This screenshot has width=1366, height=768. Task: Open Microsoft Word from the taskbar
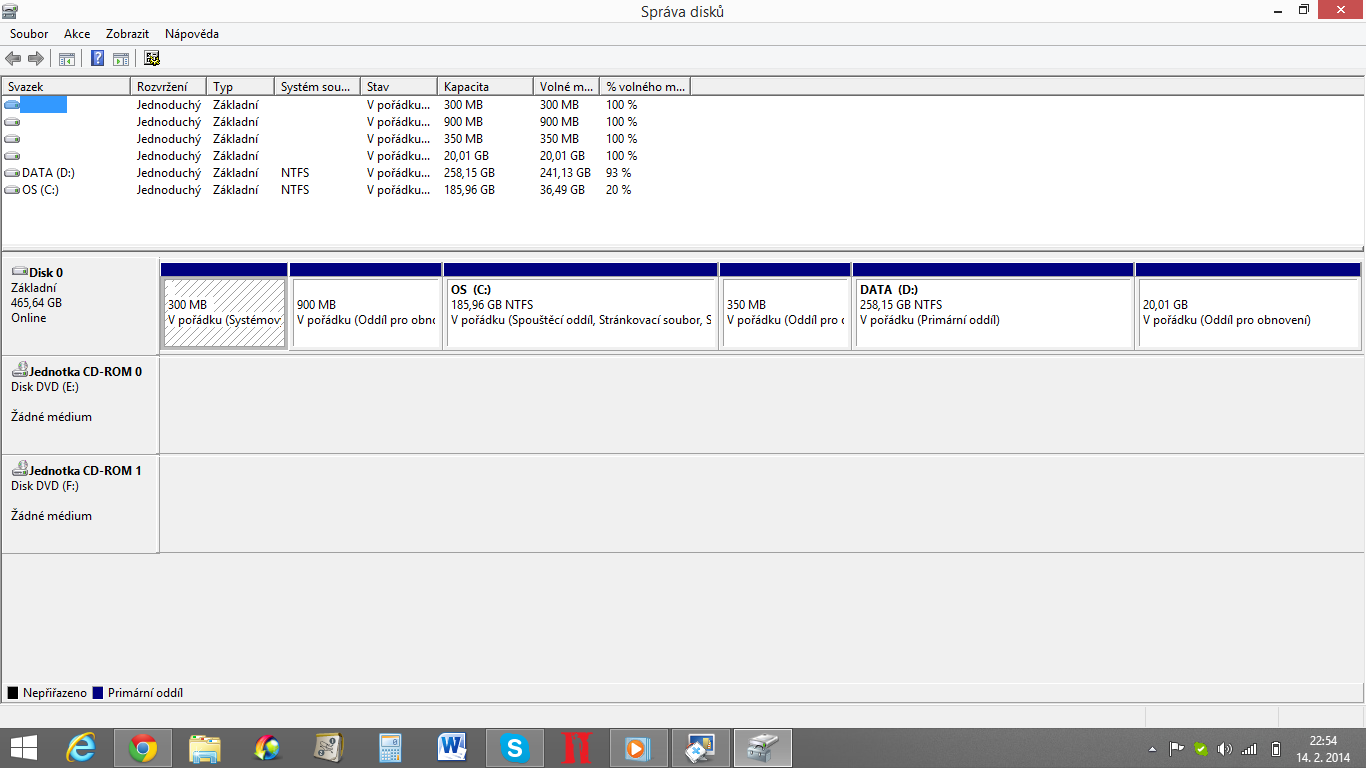(x=452, y=748)
